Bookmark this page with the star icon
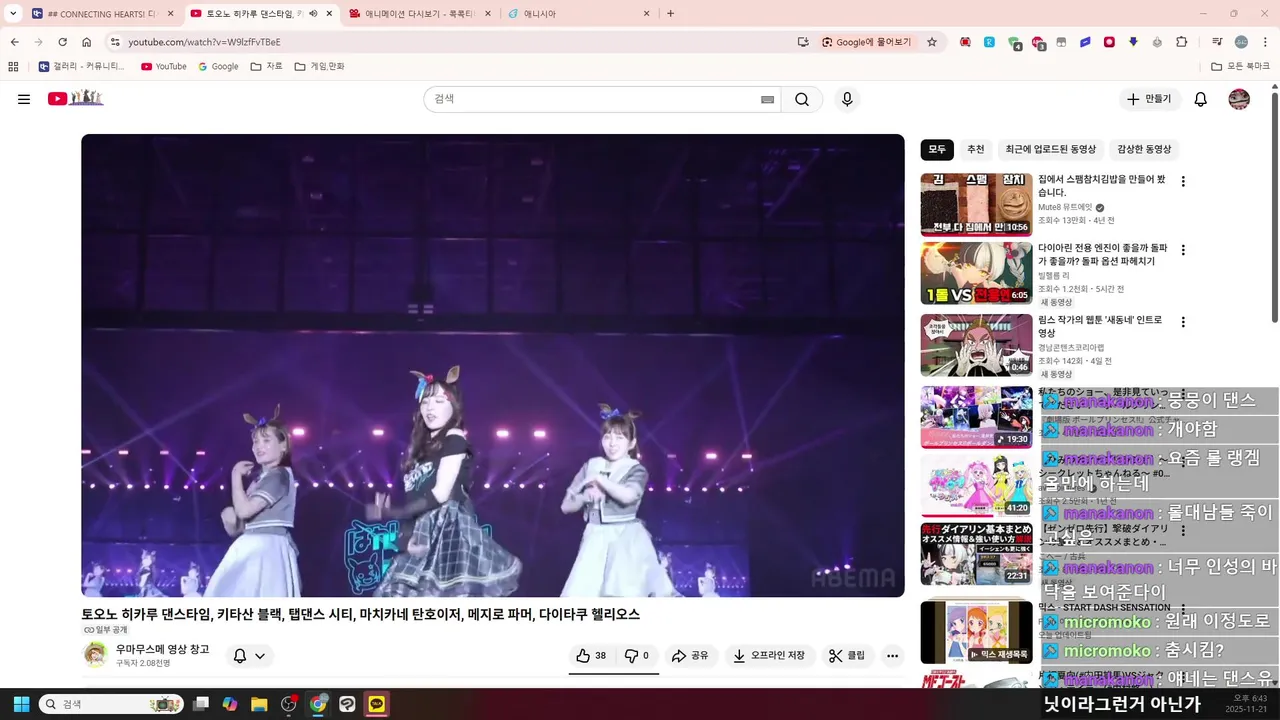The width and height of the screenshot is (1280, 720). [932, 42]
